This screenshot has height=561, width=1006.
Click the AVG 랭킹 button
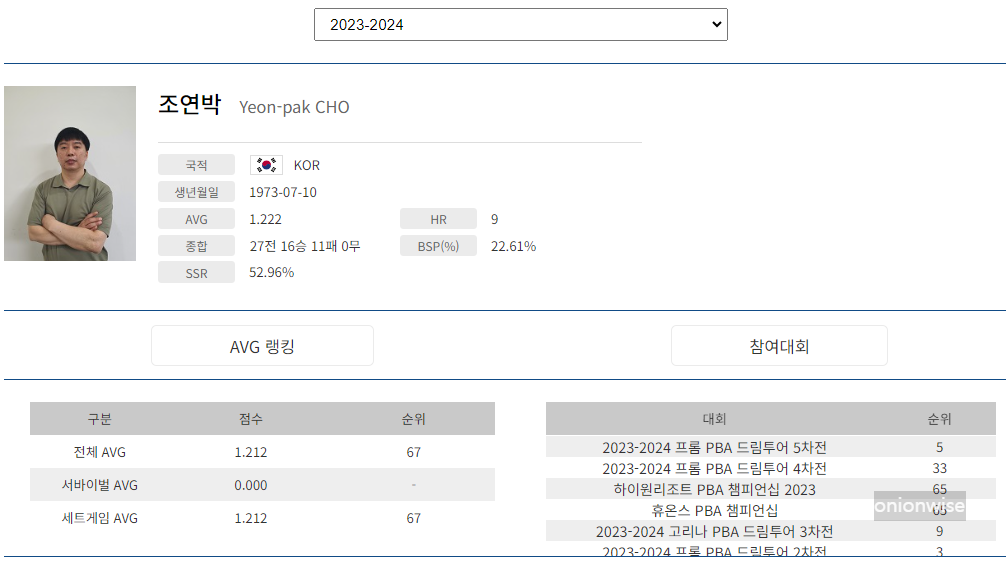[262, 346]
